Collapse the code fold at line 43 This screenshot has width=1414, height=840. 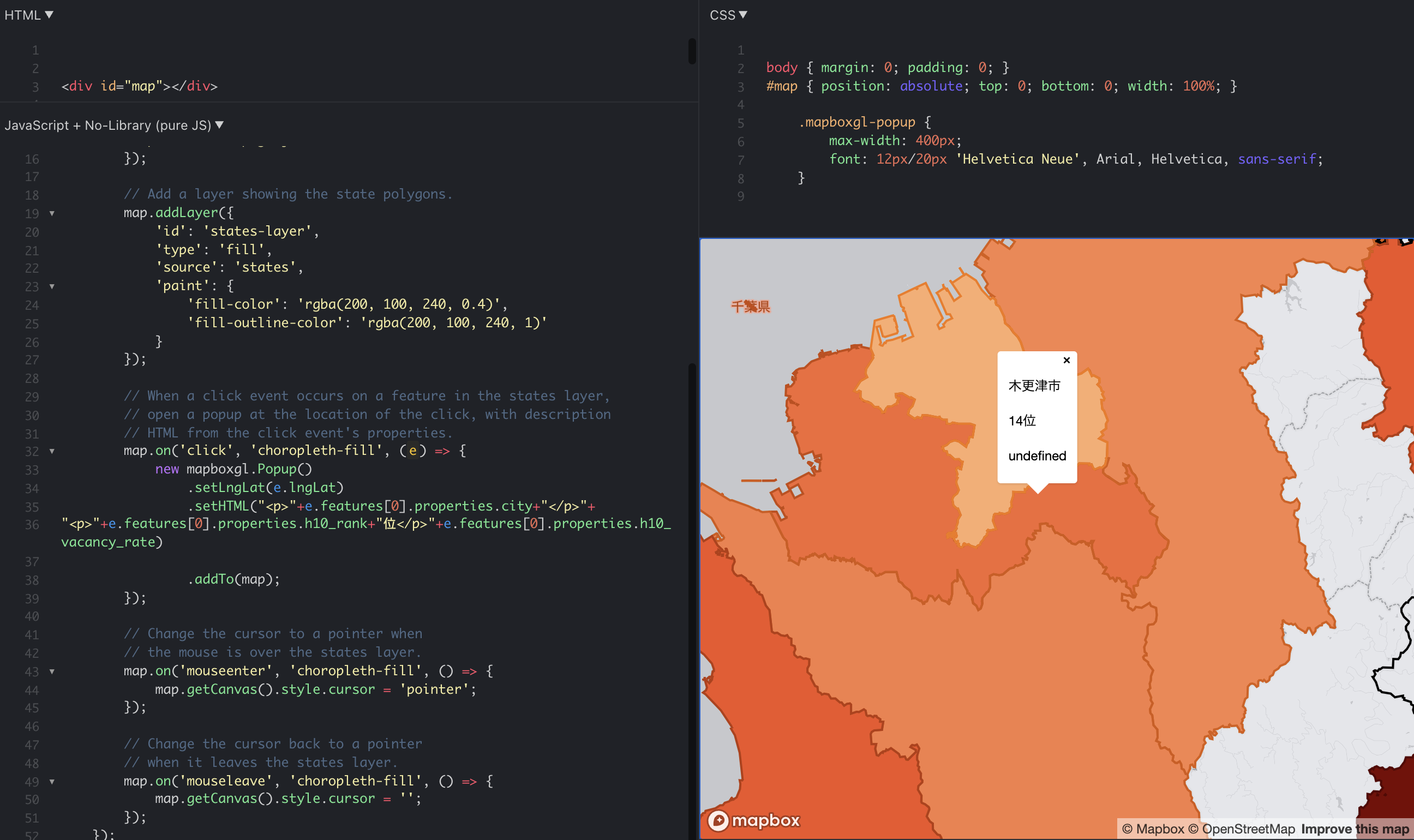(51, 671)
